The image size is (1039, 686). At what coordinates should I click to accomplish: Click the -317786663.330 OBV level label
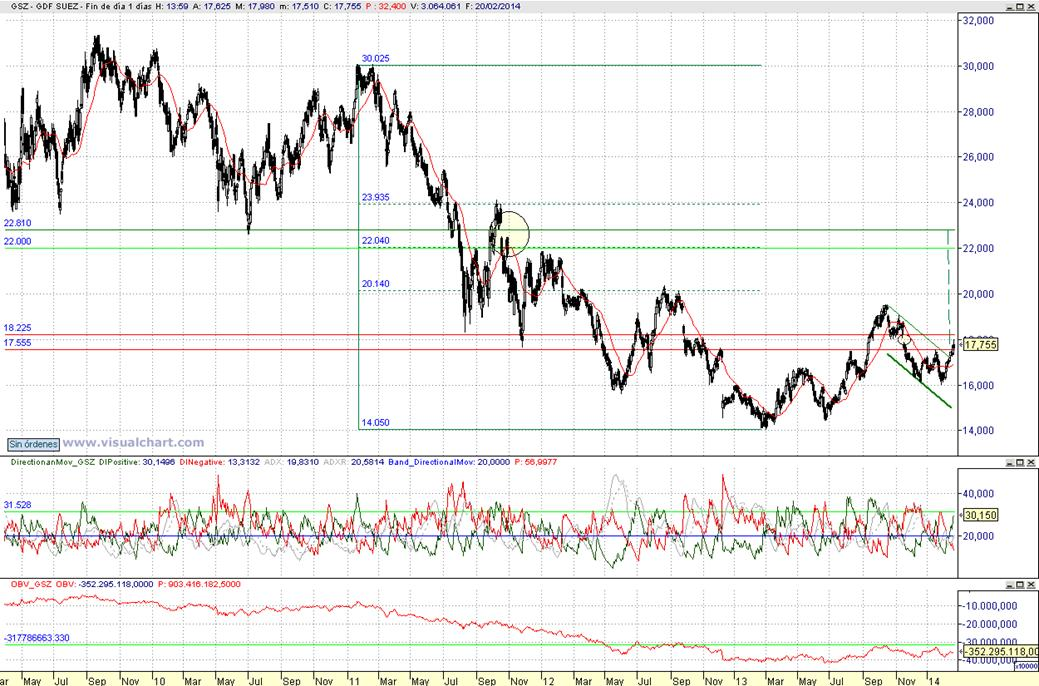tap(36, 638)
